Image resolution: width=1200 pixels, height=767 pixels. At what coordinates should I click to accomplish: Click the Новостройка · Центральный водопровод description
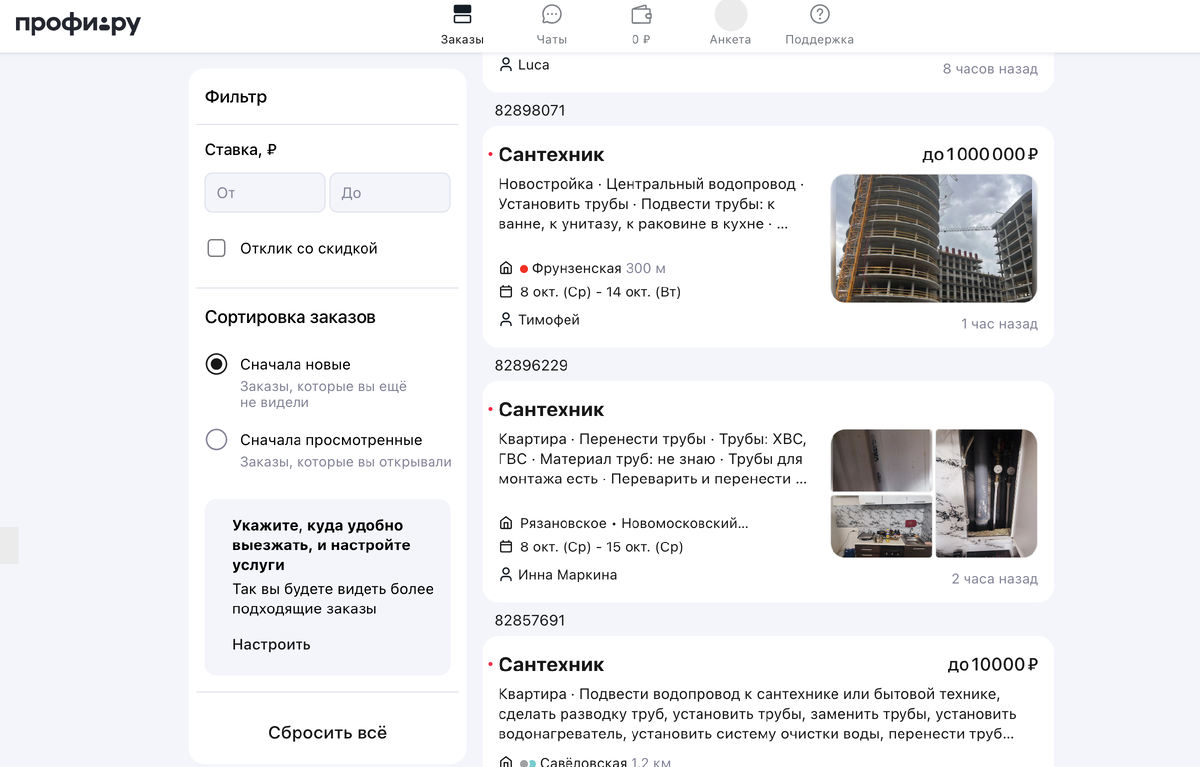tap(651, 204)
